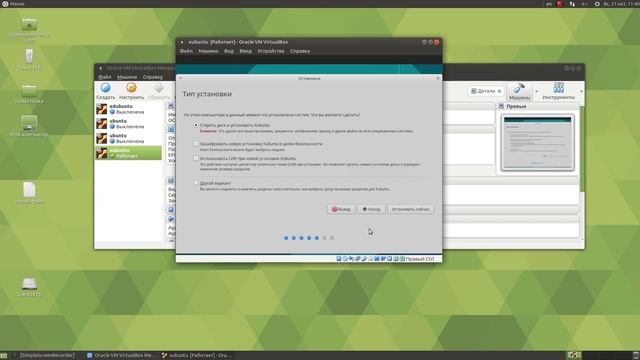Viewport: 640px width, 360px height.
Task: Open Файл menu in VirtualBox Manager
Action: tap(104, 77)
